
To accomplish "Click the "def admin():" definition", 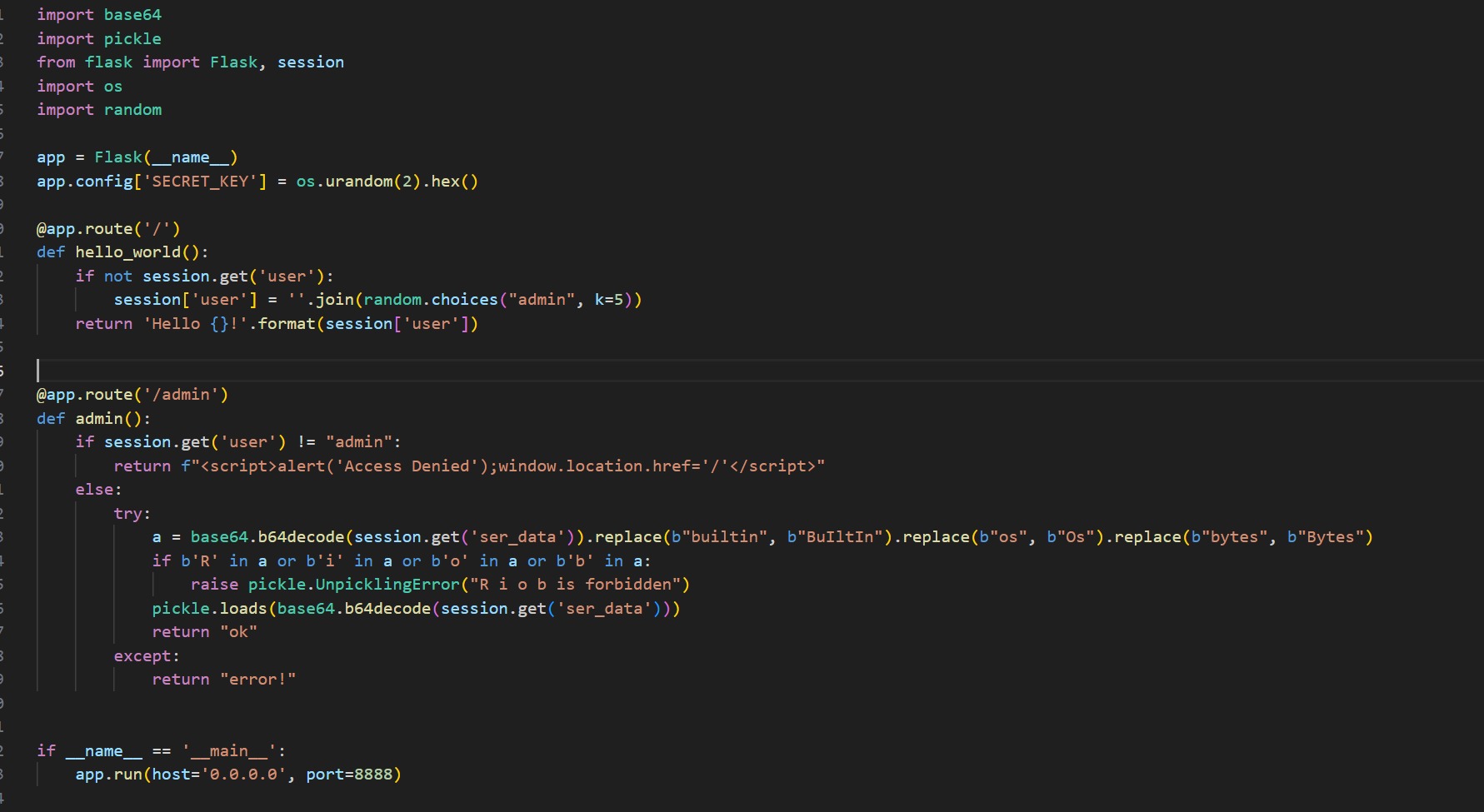I will 93,419.
